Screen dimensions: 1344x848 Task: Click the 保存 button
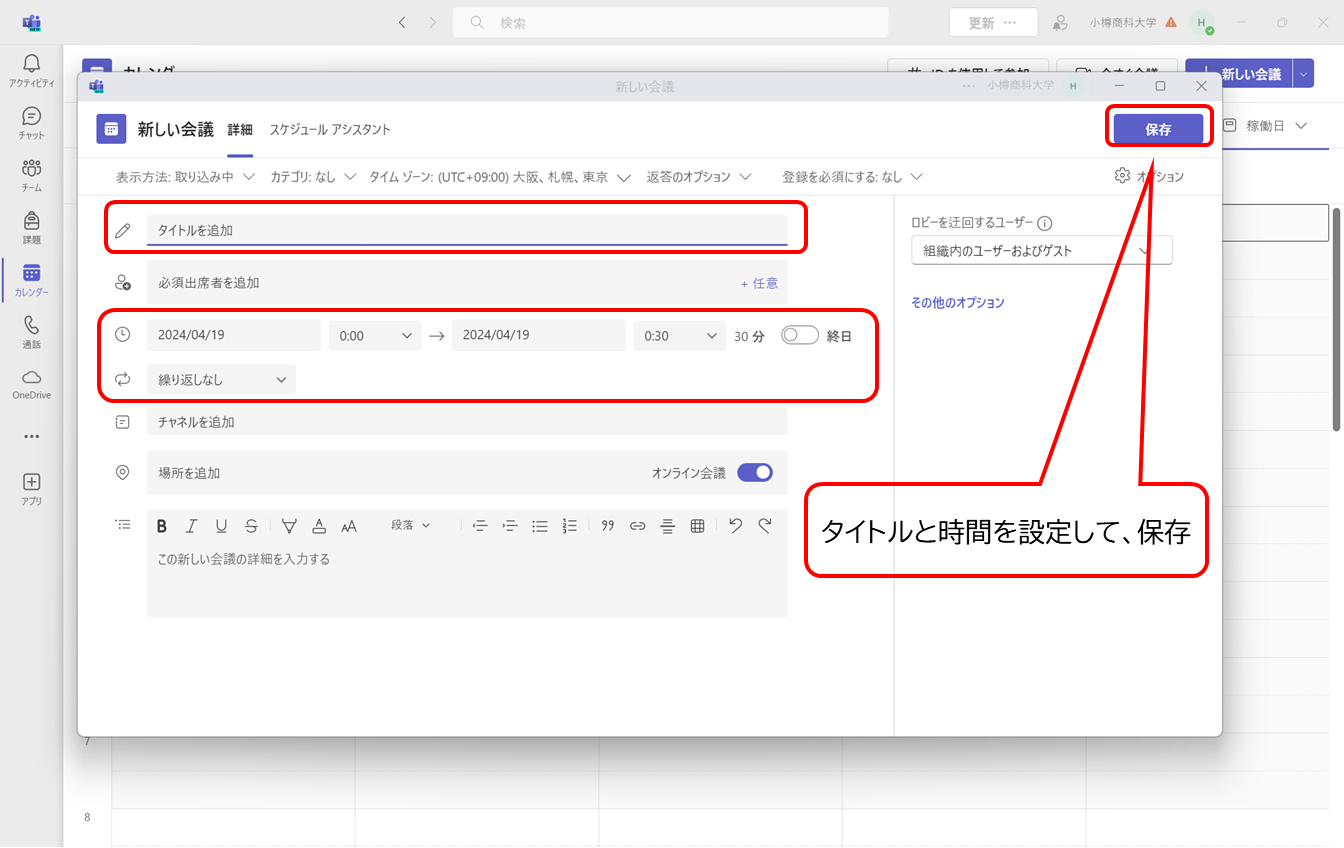tap(1158, 129)
